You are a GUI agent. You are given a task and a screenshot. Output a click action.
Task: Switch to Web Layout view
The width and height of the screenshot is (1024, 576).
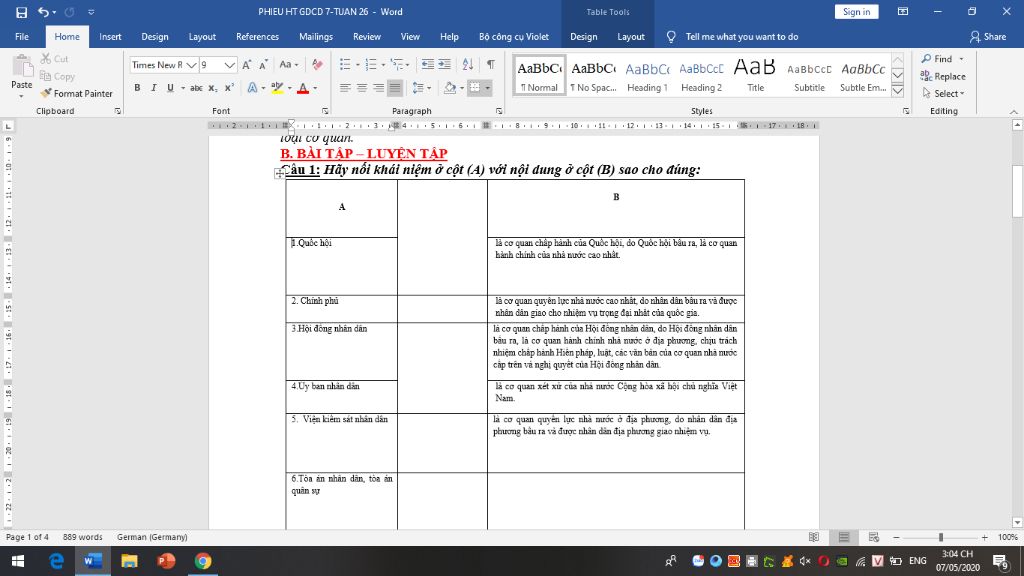pyautogui.click(x=874, y=537)
